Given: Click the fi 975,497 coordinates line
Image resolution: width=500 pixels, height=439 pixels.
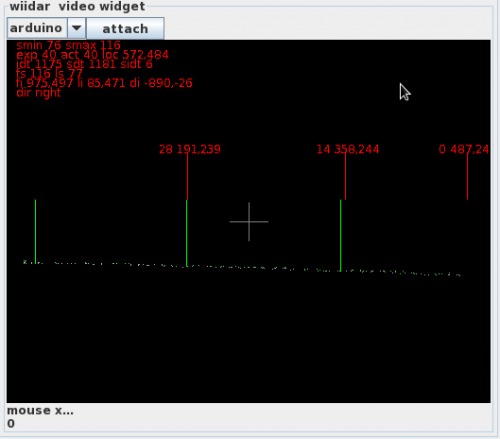Looking at the screenshot, I should (x=104, y=83).
